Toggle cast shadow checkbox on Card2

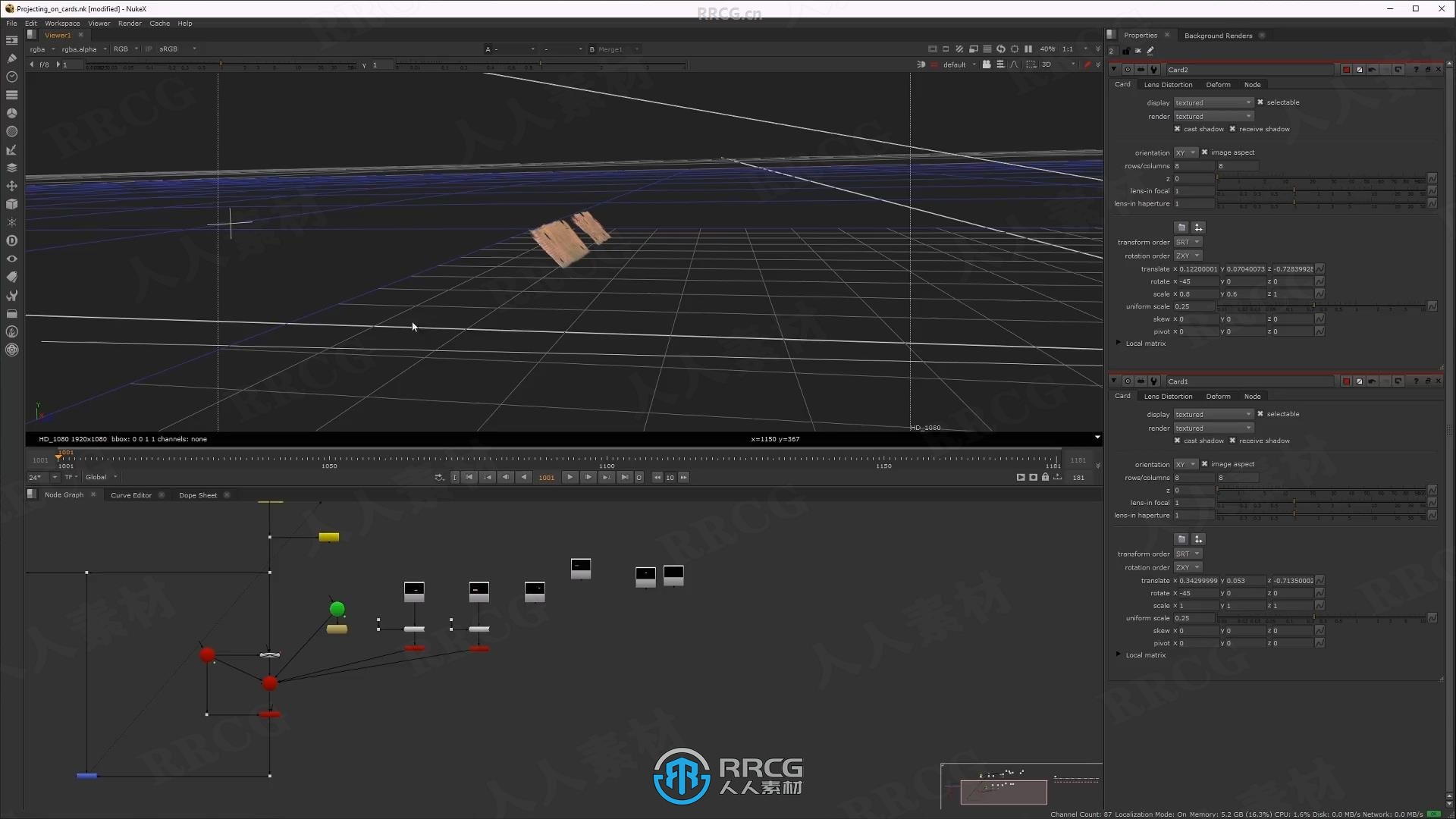tap(1178, 128)
